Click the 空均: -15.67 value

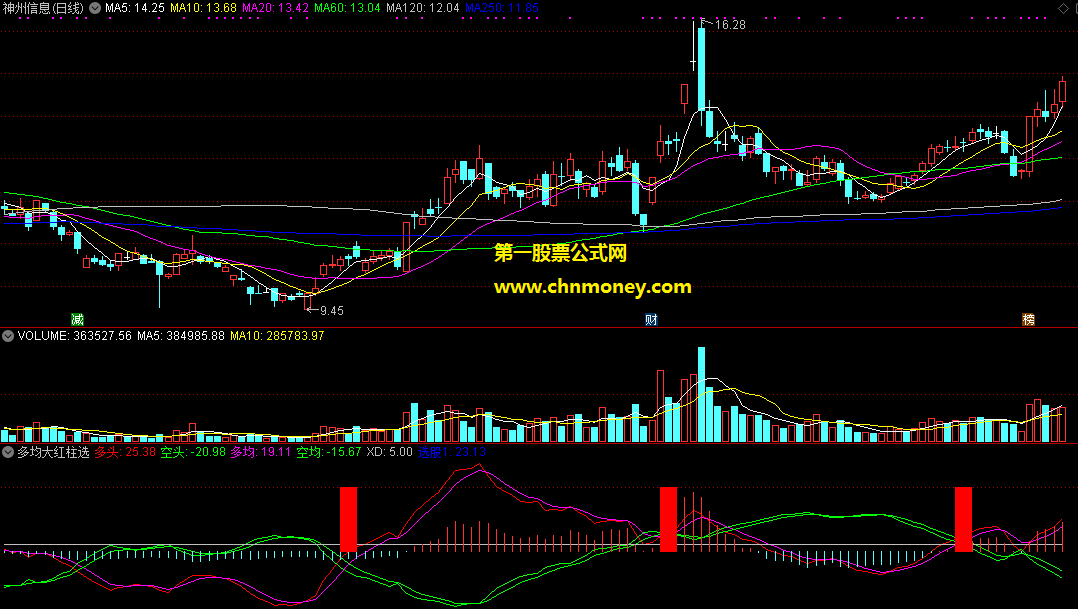click(329, 452)
